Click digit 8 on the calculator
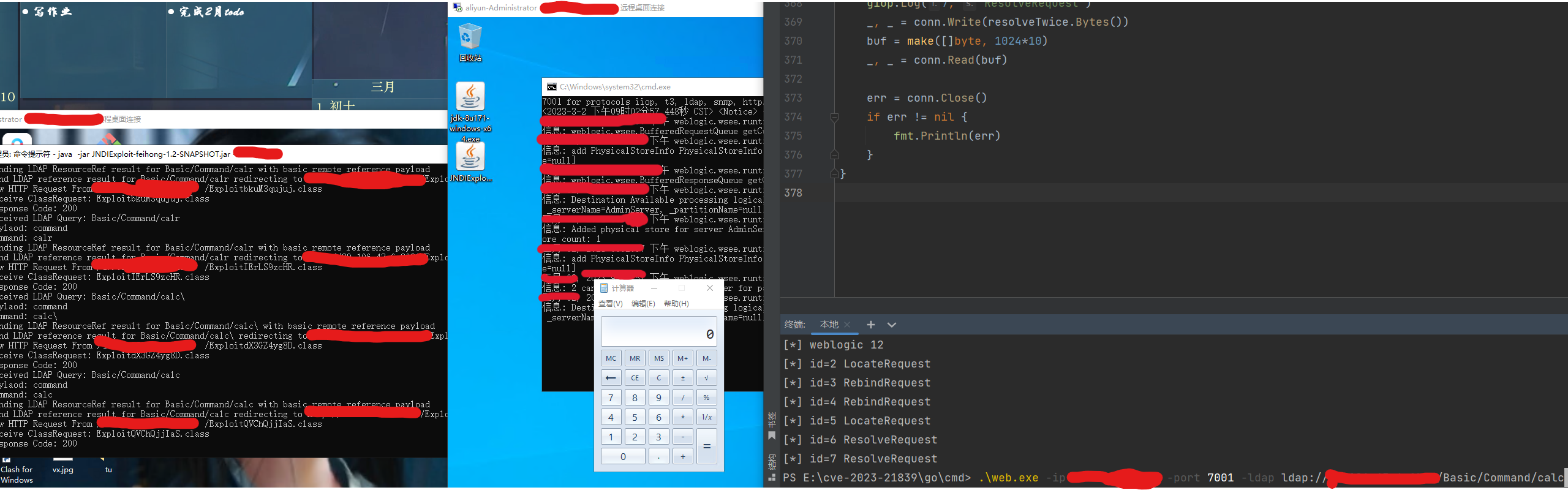The height and width of the screenshot is (490, 1568). (635, 398)
